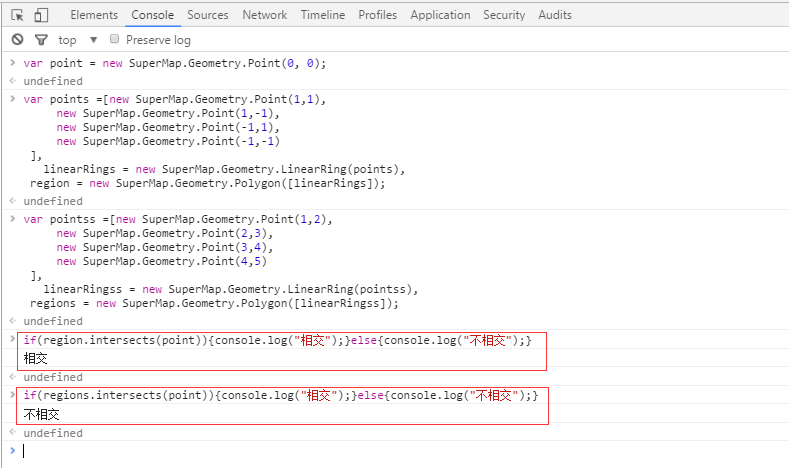Open the Timeline tab
Image resolution: width=789 pixels, height=468 pixels.
click(323, 15)
